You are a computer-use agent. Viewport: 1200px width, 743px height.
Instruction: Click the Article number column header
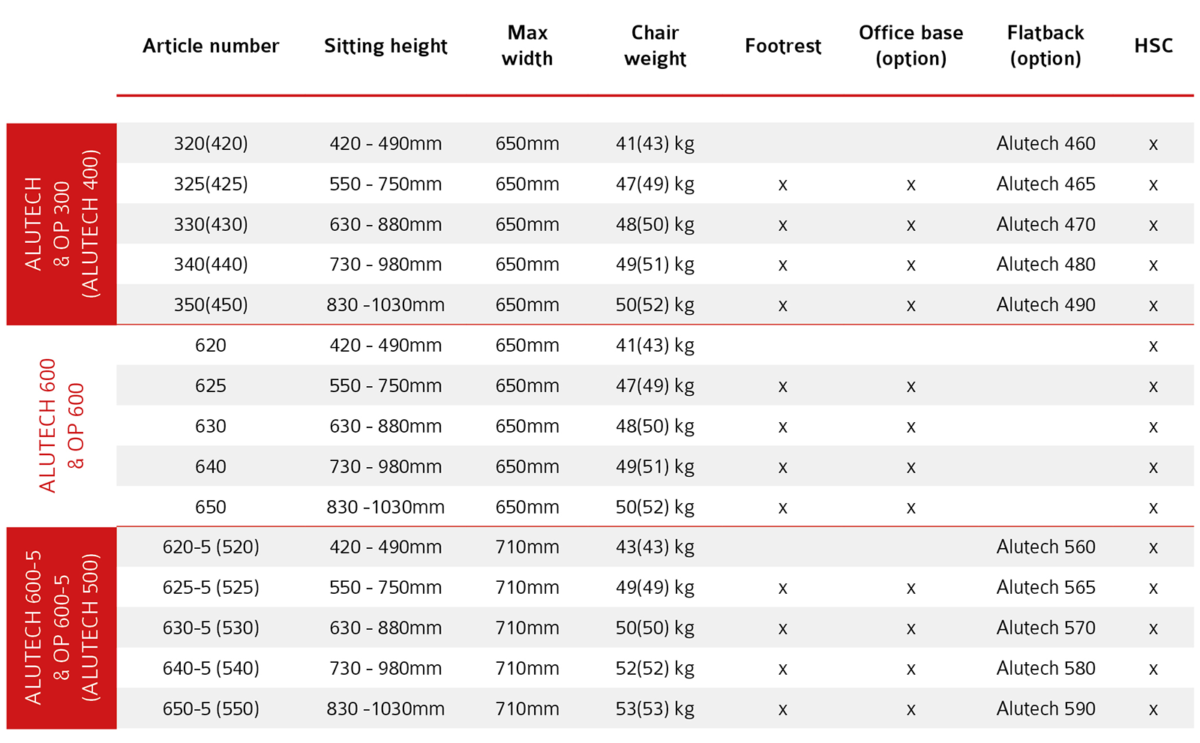click(211, 46)
